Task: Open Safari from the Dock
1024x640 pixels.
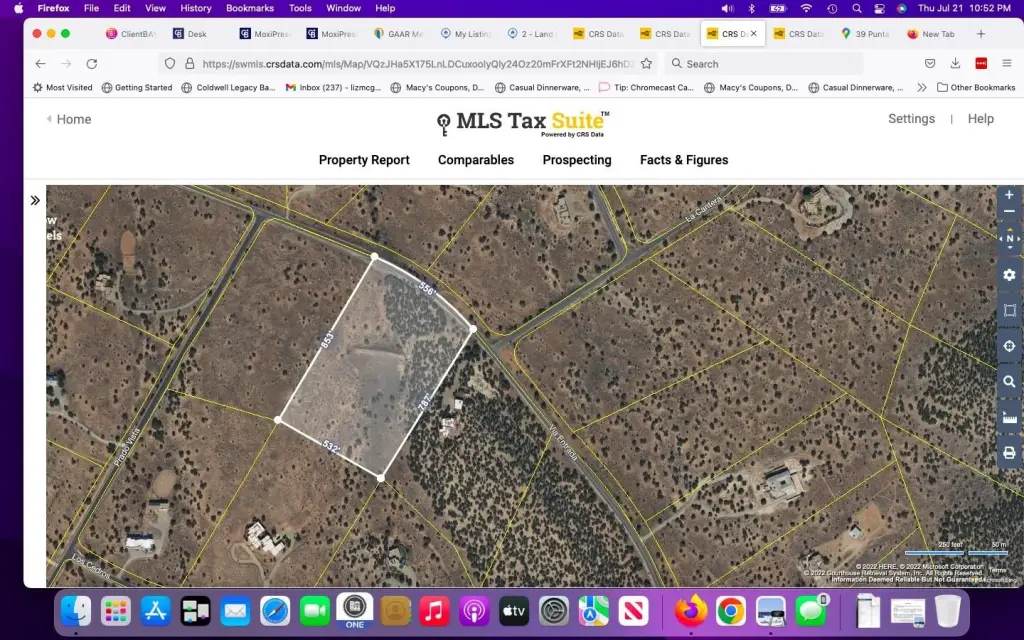Action: pos(275,610)
